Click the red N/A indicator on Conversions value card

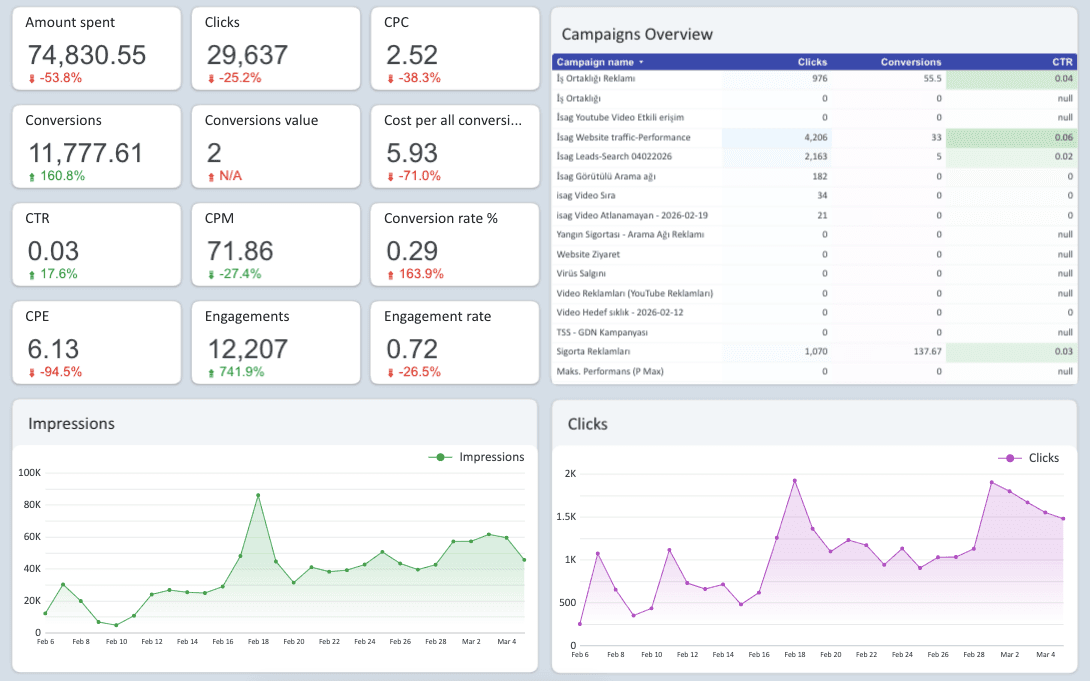pos(230,174)
